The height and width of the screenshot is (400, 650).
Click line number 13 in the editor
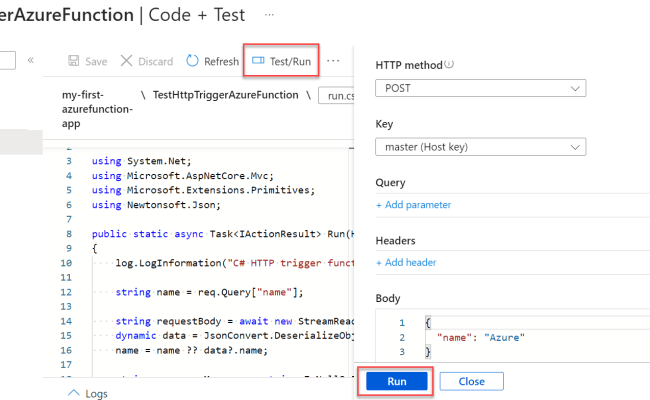click(66, 306)
